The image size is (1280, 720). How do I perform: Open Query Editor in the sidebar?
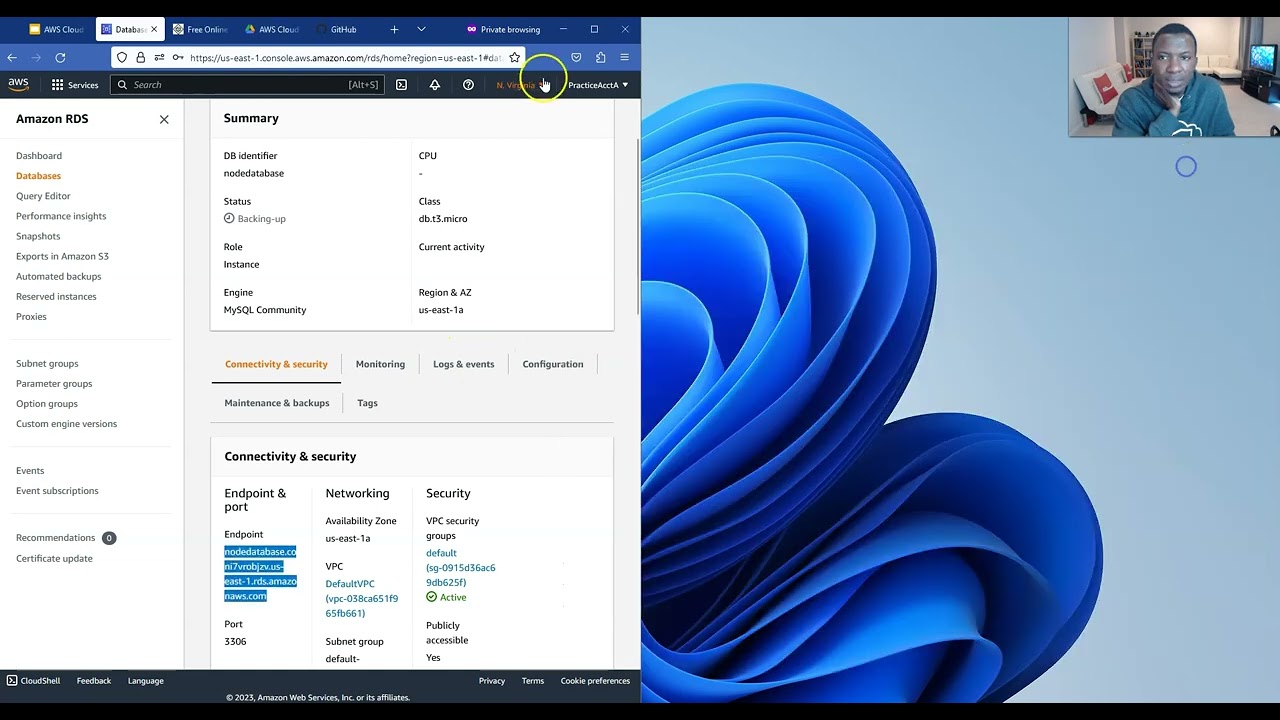pos(43,196)
